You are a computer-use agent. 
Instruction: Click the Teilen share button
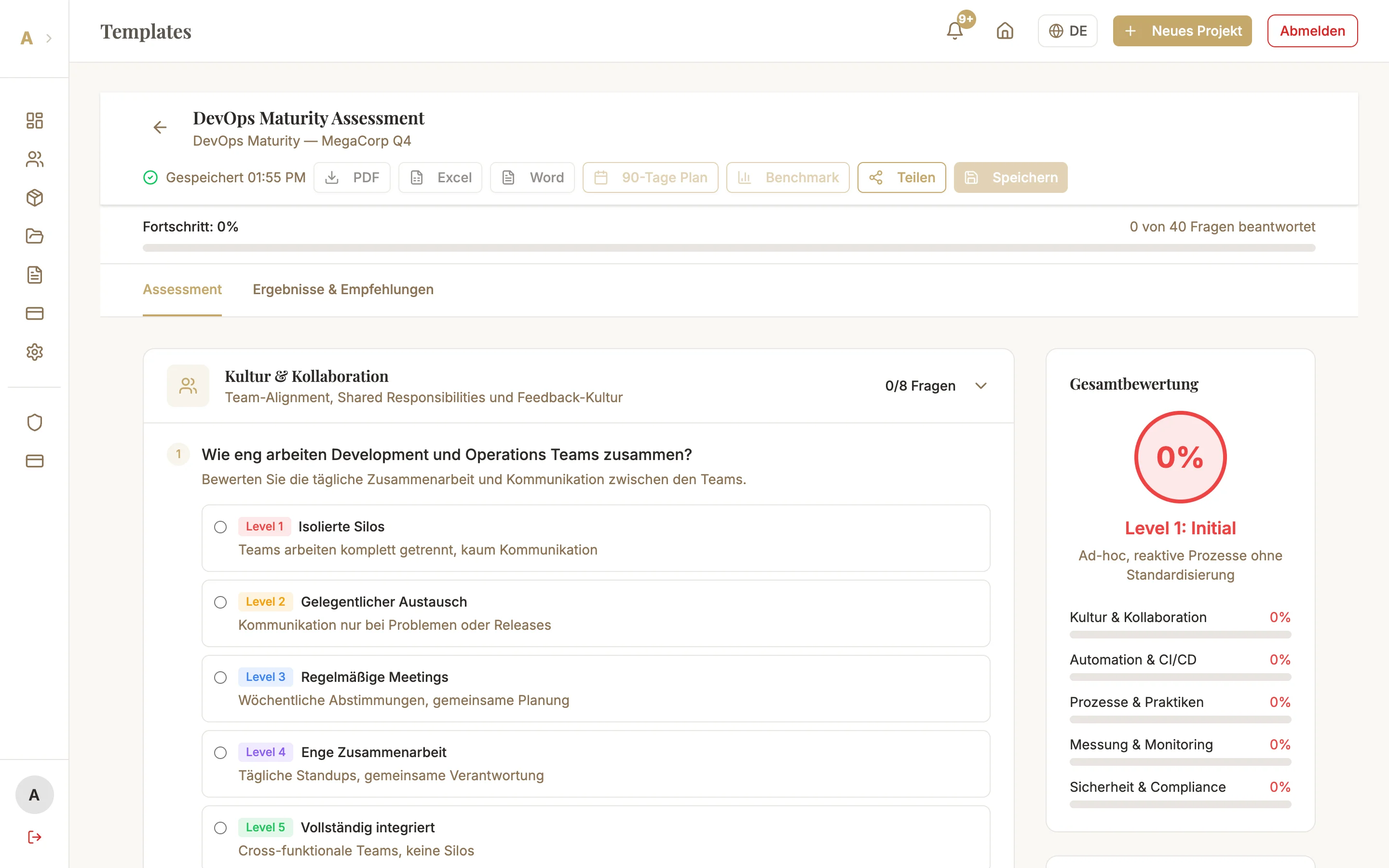[x=902, y=177]
